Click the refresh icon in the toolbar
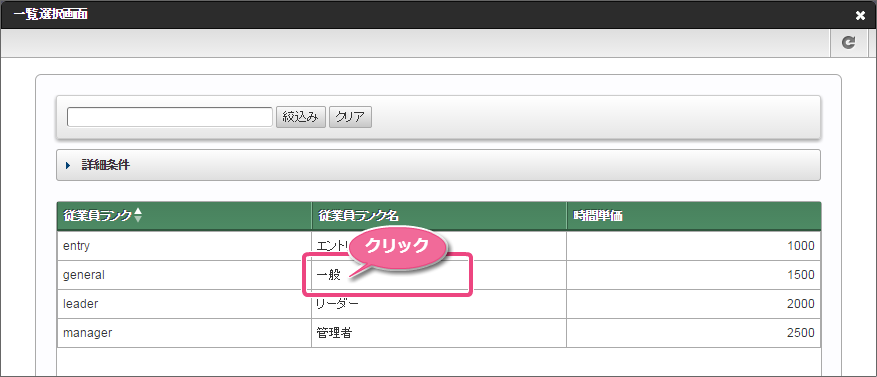 click(x=848, y=43)
